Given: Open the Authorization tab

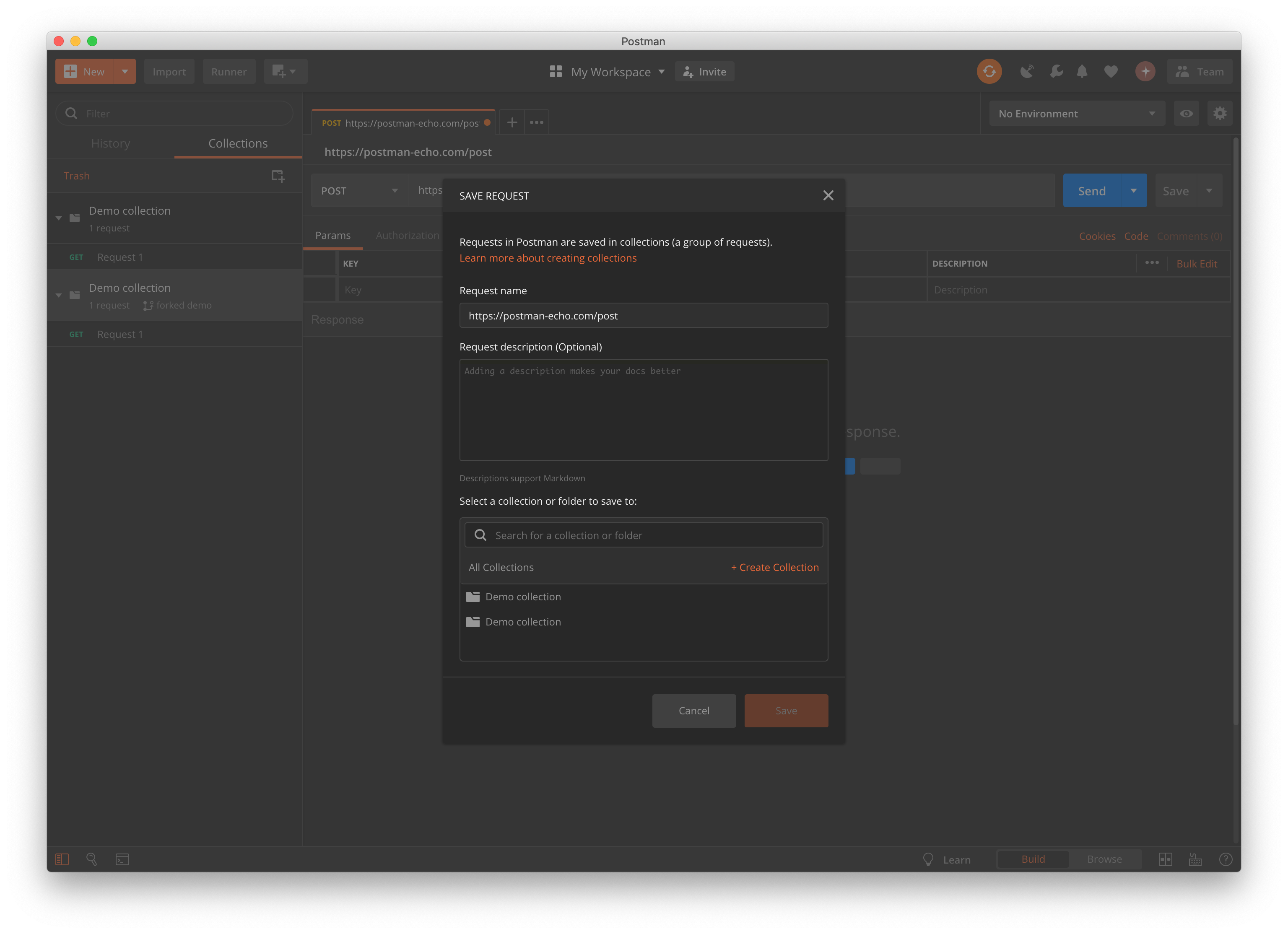Looking at the screenshot, I should 407,235.
